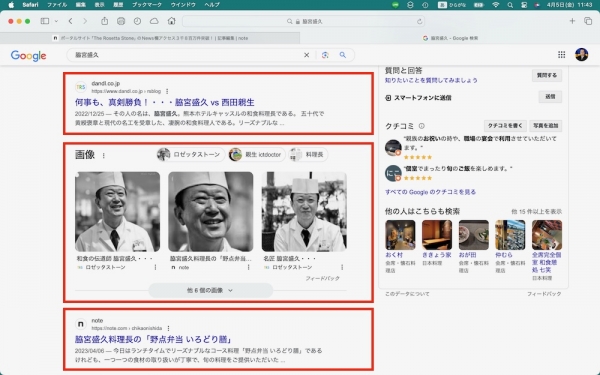The image size is (600, 375).
Task: Open the Apple menu
Action: (11, 5)
